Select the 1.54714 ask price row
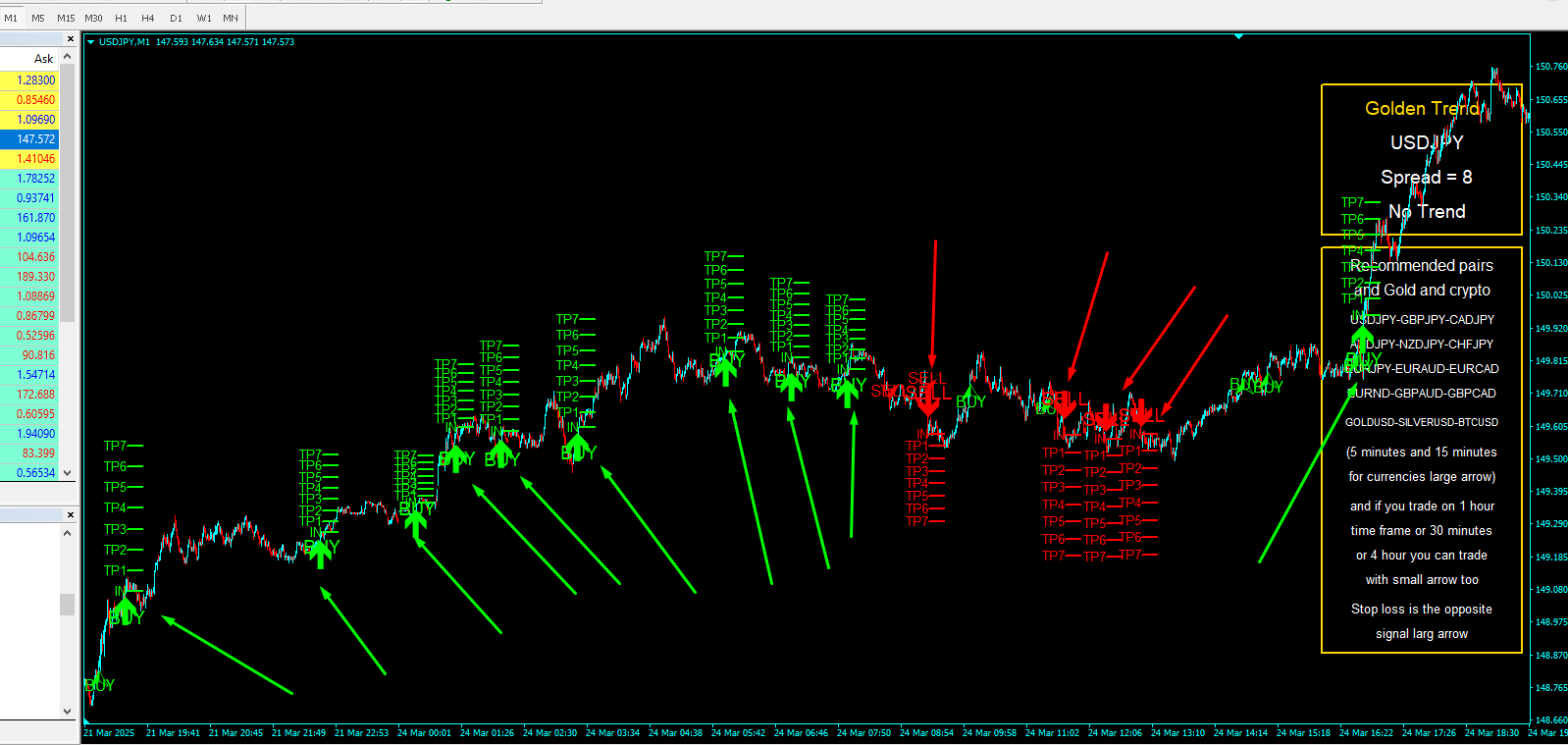Viewport: 1568px width, 745px height. pos(29,375)
